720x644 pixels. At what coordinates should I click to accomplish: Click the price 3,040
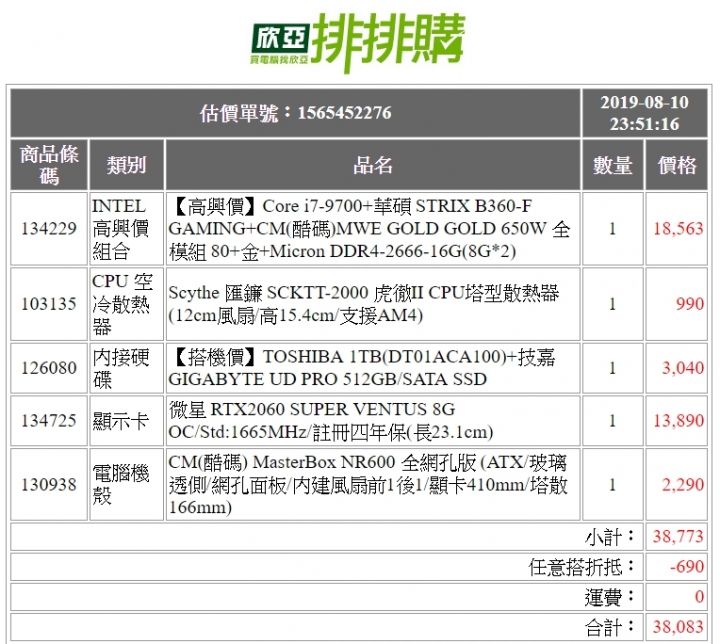[x=683, y=368]
